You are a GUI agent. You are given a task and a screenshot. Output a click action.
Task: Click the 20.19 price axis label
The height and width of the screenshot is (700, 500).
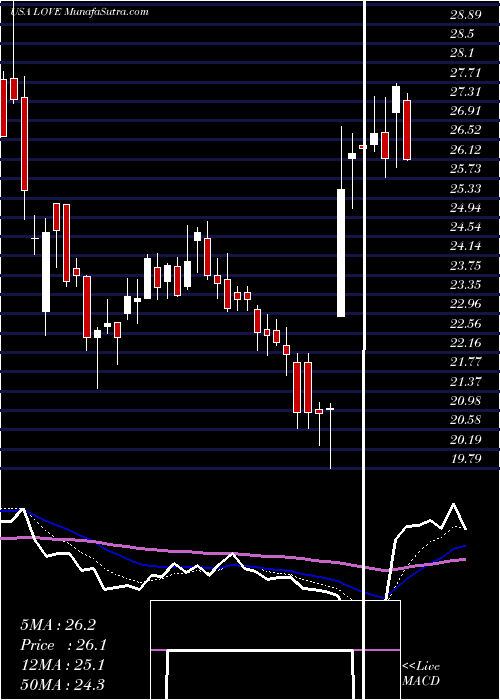(466, 439)
